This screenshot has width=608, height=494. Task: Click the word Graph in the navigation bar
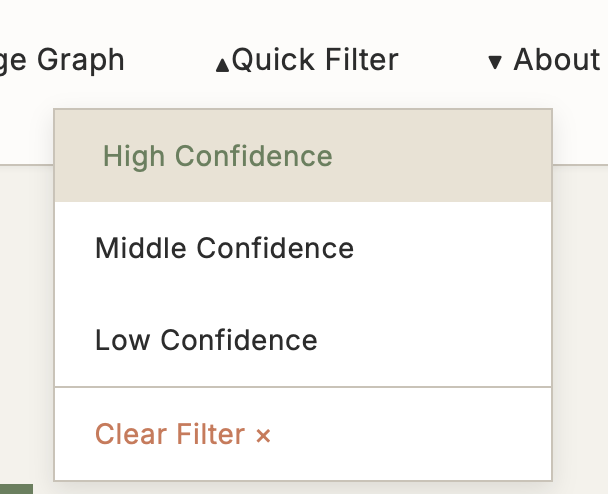click(x=81, y=60)
